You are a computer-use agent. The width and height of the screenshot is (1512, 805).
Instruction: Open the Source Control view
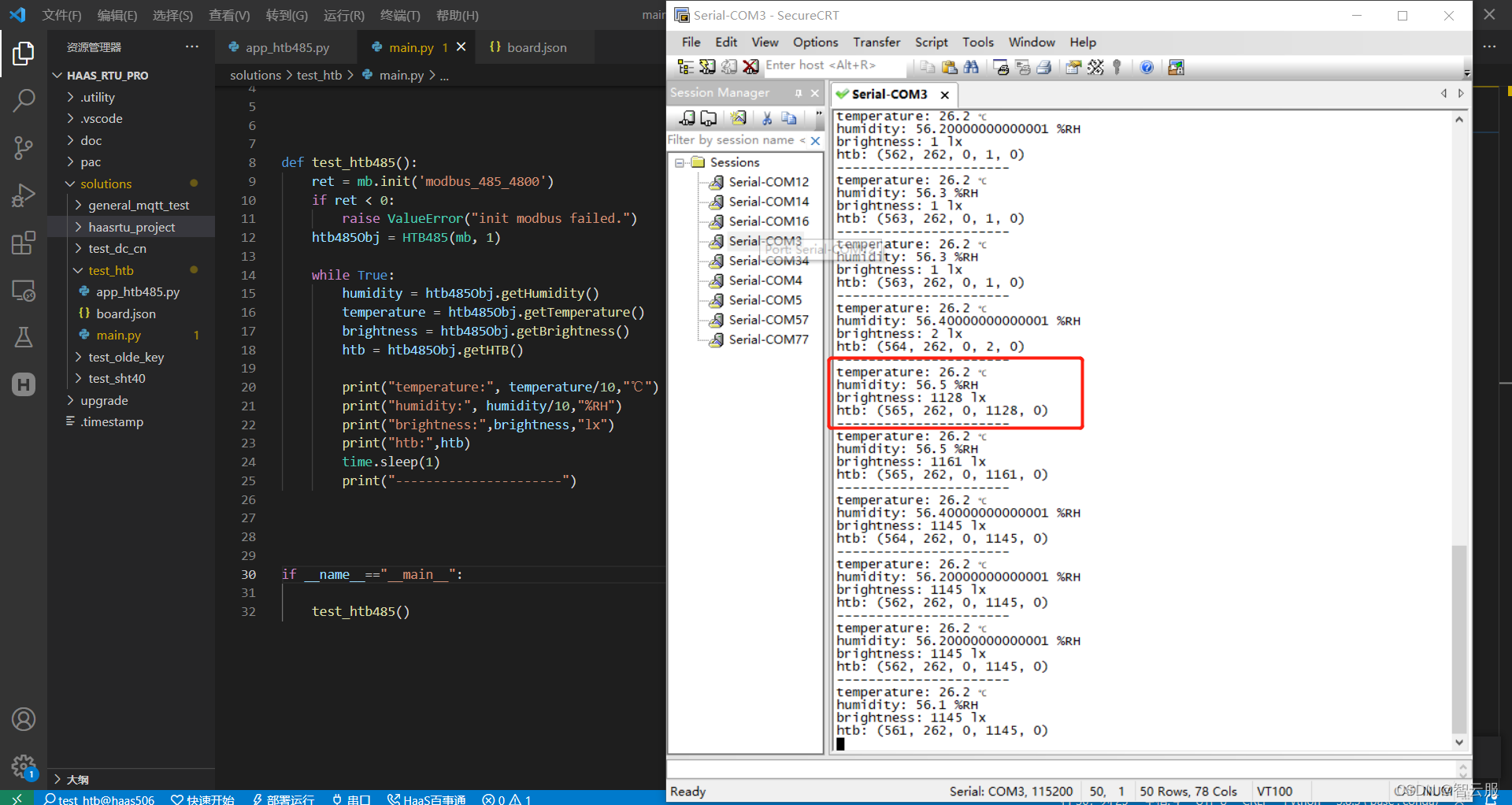24,147
